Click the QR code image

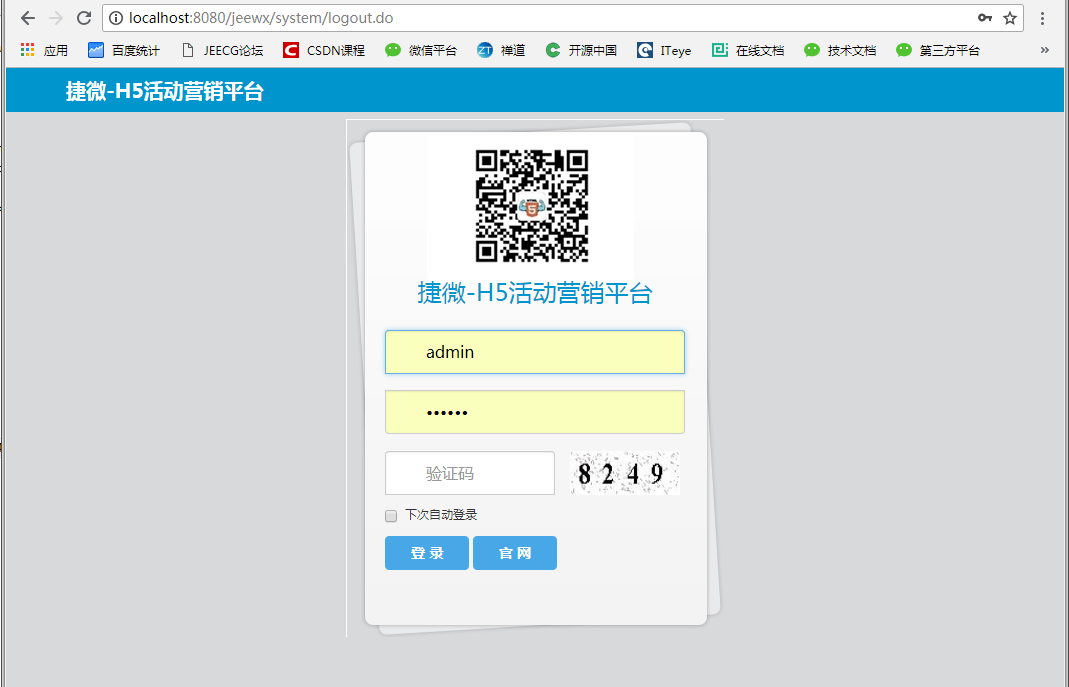point(532,206)
